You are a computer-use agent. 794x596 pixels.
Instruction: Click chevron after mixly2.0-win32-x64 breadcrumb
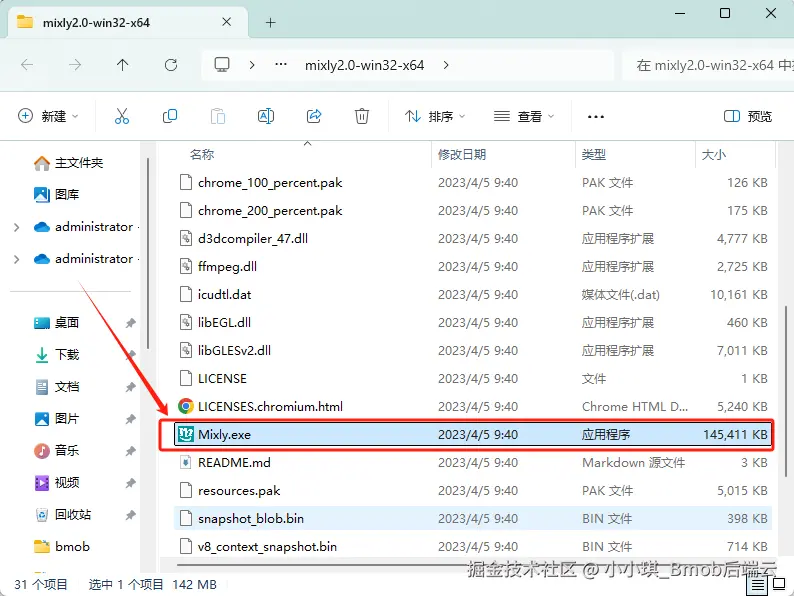pyautogui.click(x=446, y=65)
